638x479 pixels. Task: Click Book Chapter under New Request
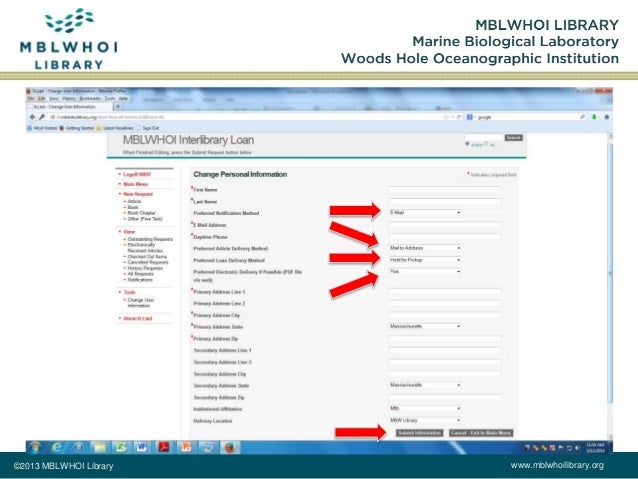(141, 213)
